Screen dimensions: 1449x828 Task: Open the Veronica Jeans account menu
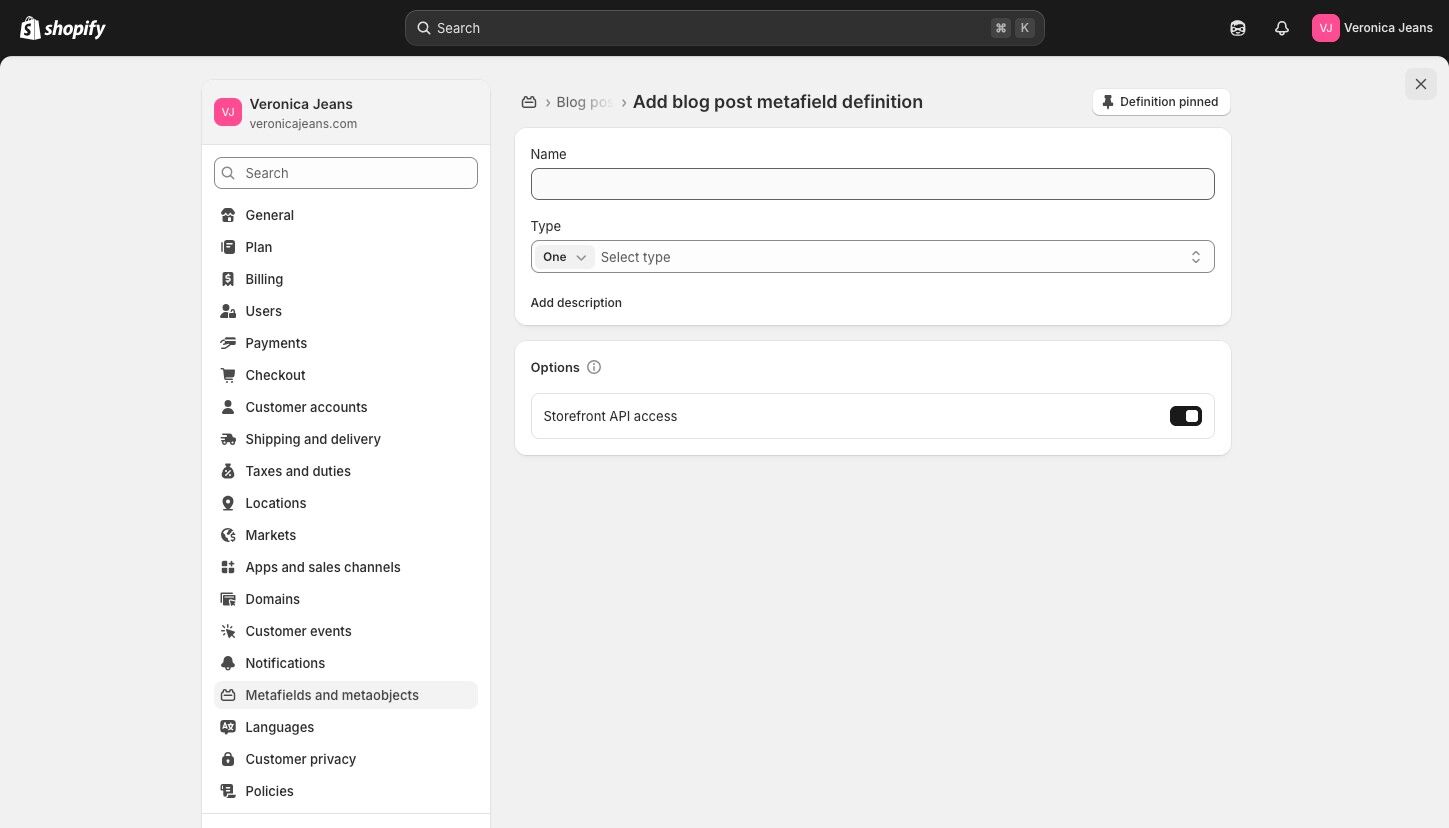pyautogui.click(x=1372, y=28)
